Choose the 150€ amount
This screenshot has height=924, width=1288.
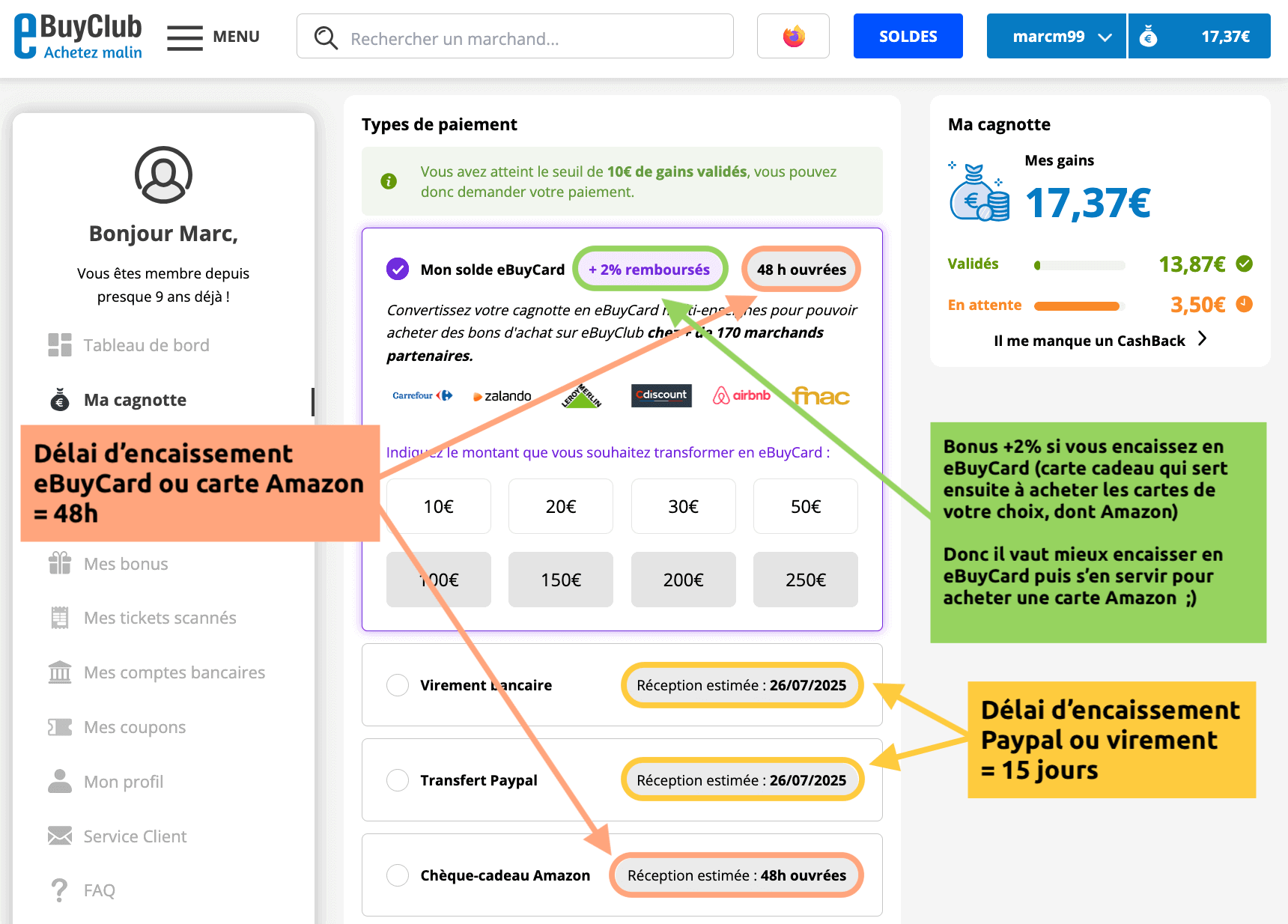click(x=561, y=580)
